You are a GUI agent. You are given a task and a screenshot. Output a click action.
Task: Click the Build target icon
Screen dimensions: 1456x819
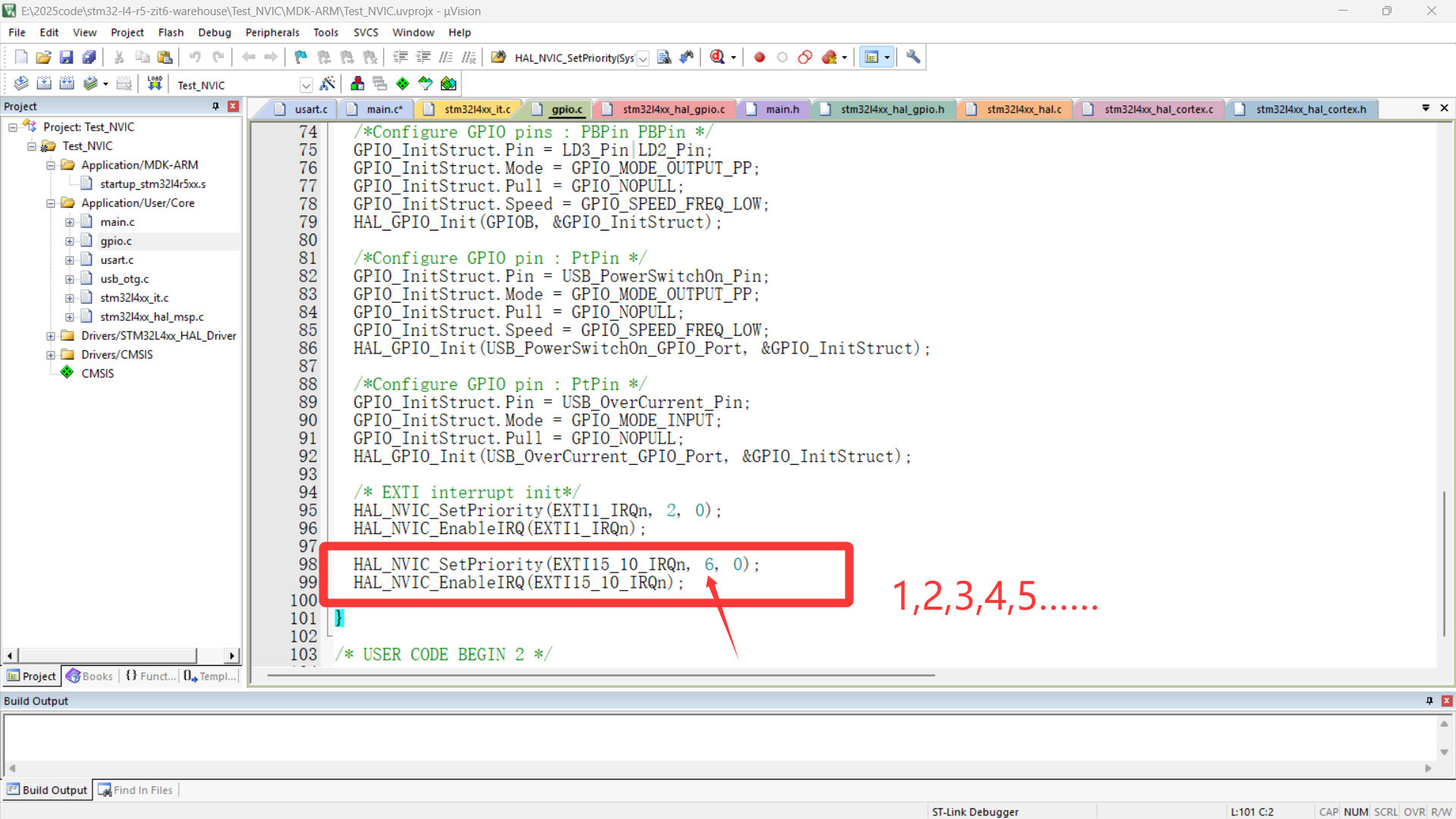click(x=44, y=84)
